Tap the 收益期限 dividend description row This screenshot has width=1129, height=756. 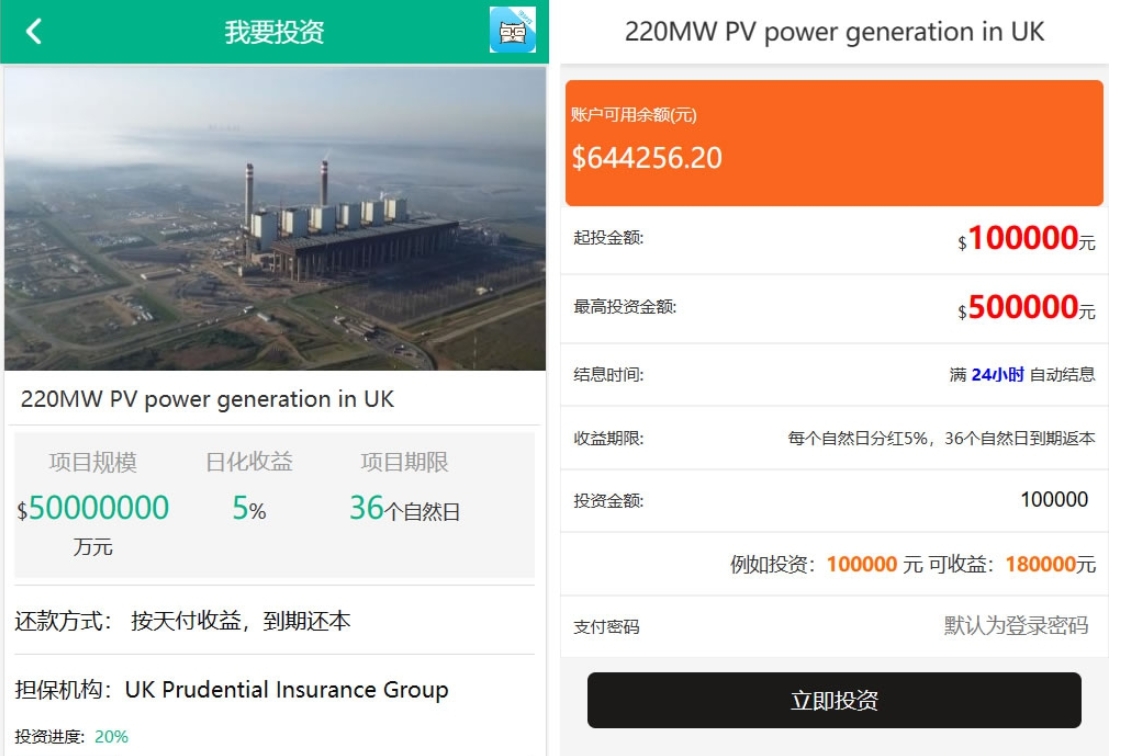pos(834,438)
